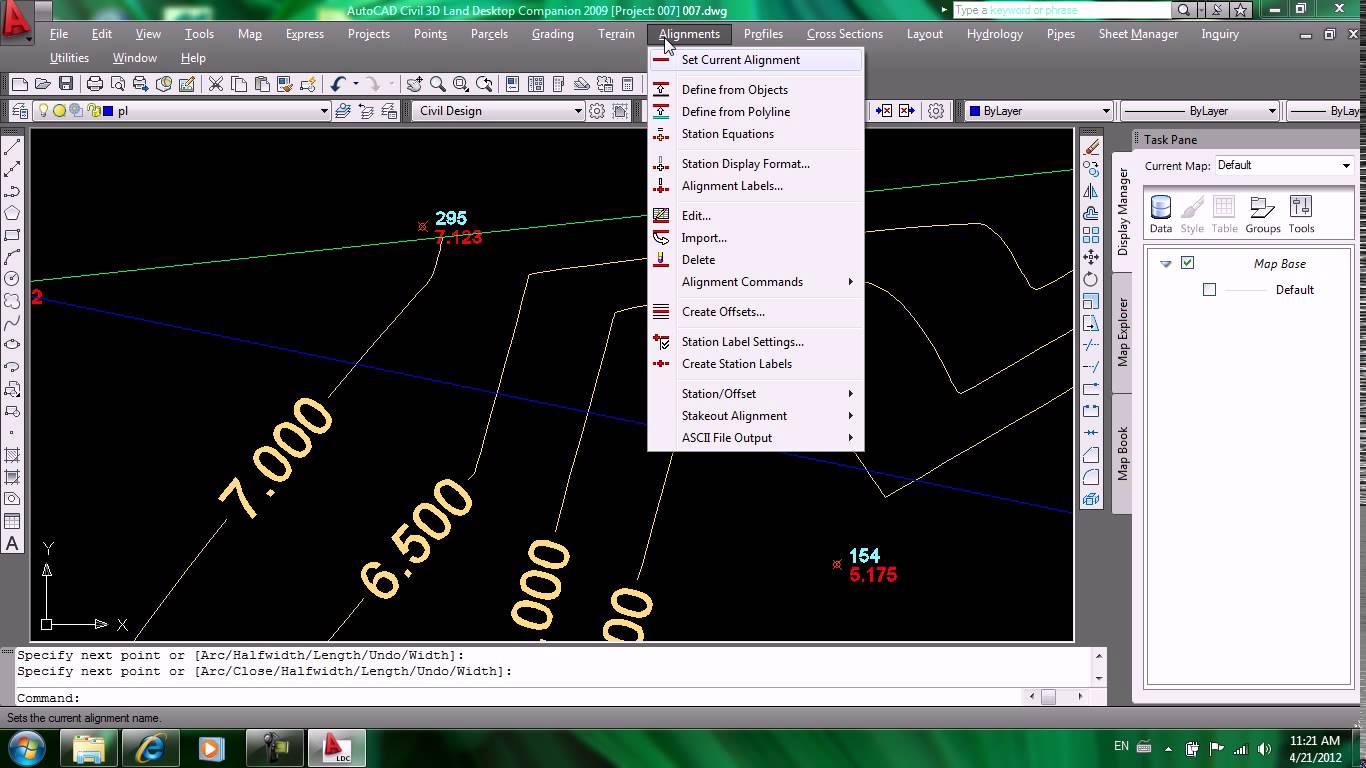Toggle the lightbulb in the layer control

point(44,110)
